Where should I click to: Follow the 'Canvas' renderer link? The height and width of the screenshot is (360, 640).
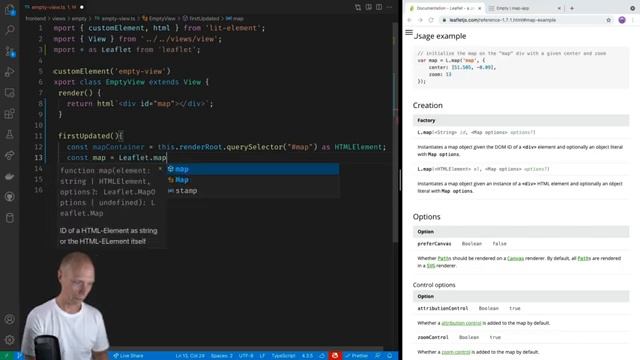[515, 258]
